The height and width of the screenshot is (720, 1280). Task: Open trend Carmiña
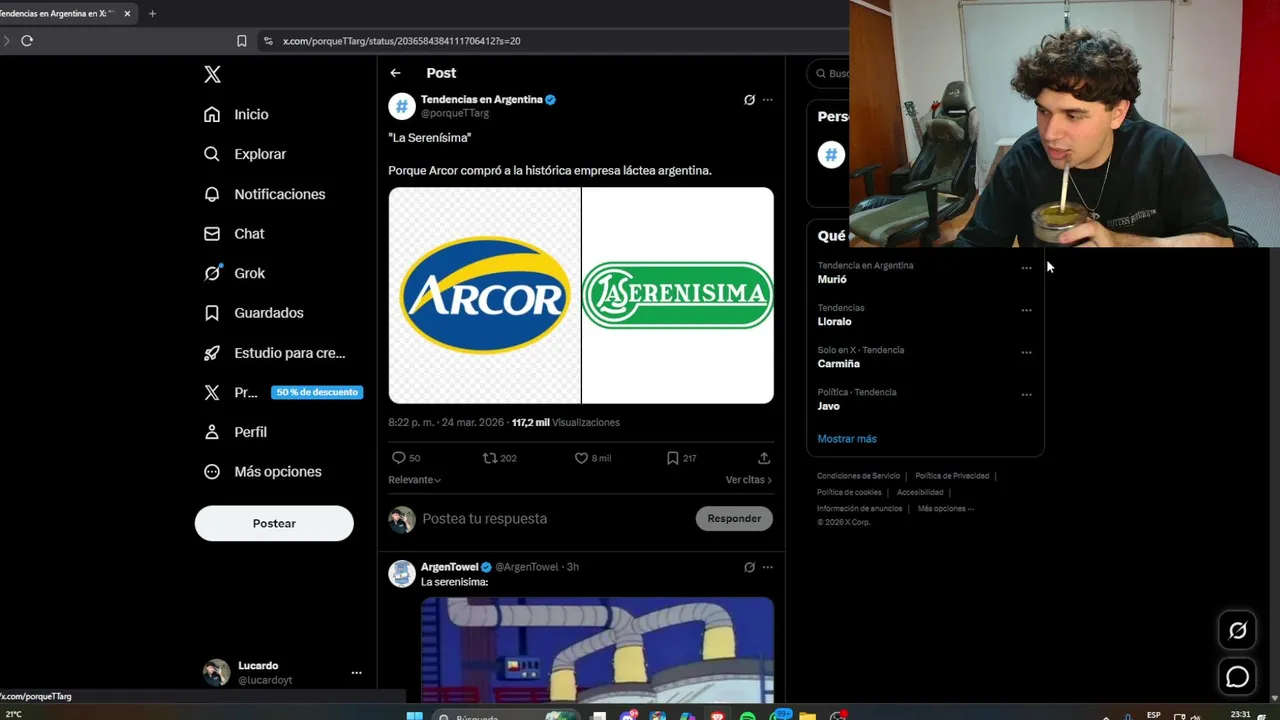(x=838, y=364)
